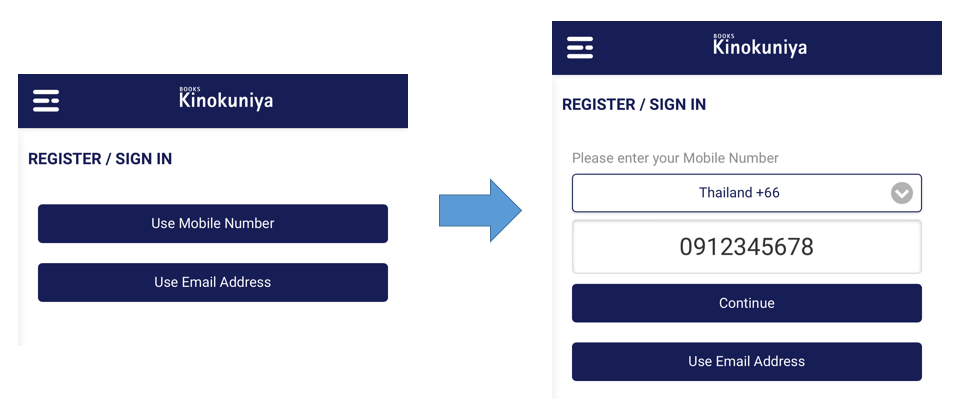
Task: Focus the mobile number field showing 0912345678
Action: point(747,247)
